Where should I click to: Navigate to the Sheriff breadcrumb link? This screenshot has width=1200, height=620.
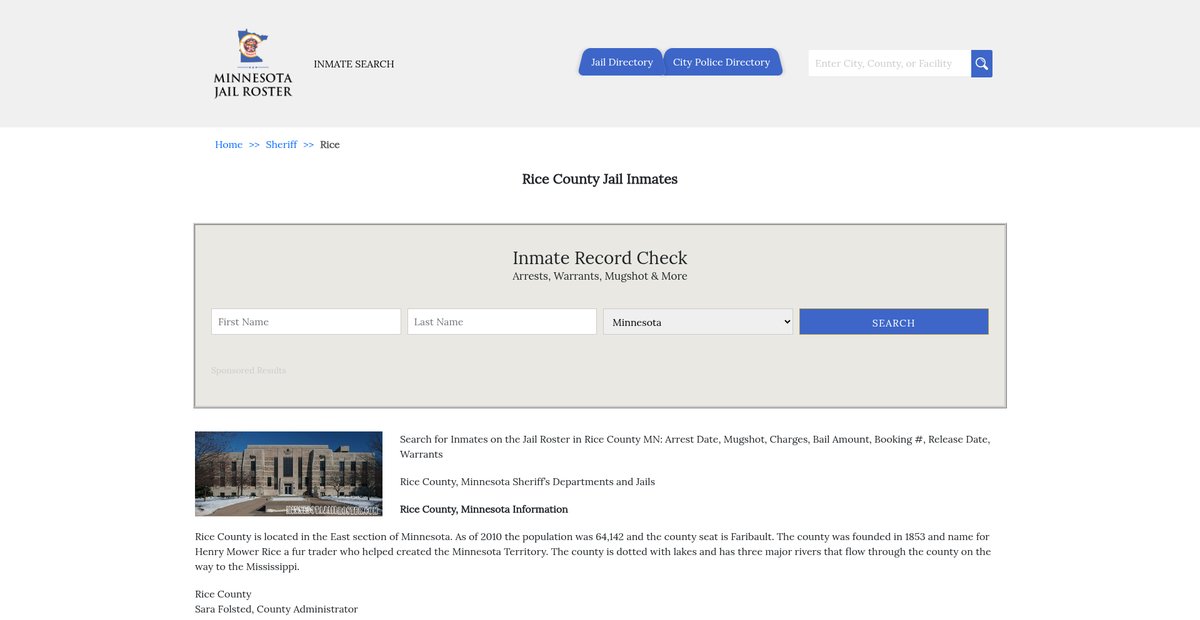tap(281, 145)
